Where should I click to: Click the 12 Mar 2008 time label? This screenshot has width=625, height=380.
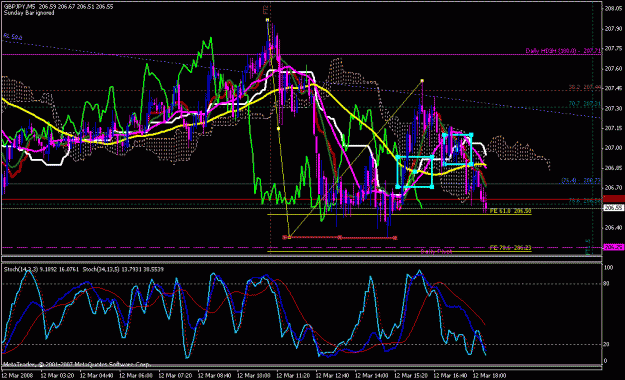pos(17,375)
